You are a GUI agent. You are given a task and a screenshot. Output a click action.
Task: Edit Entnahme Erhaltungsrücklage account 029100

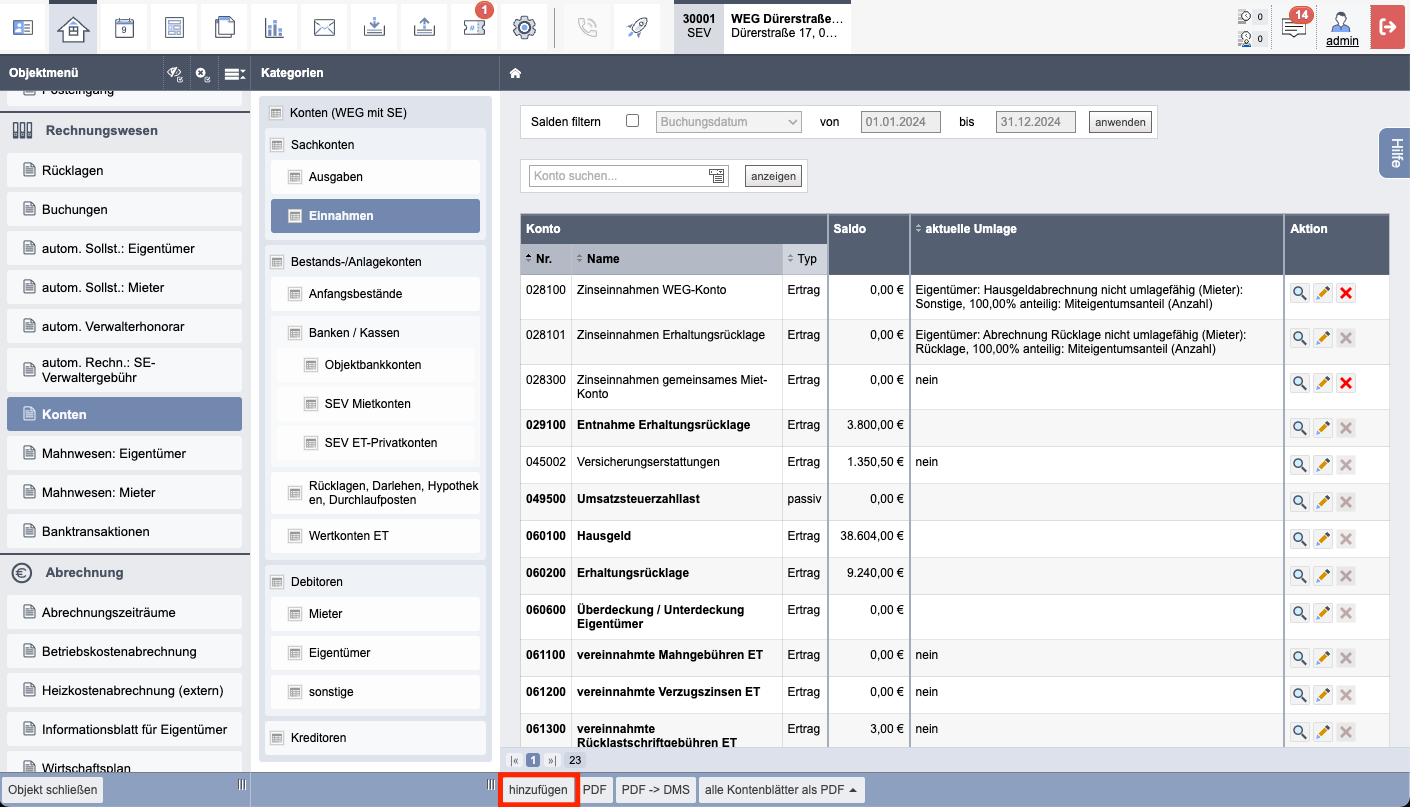tap(1323, 428)
